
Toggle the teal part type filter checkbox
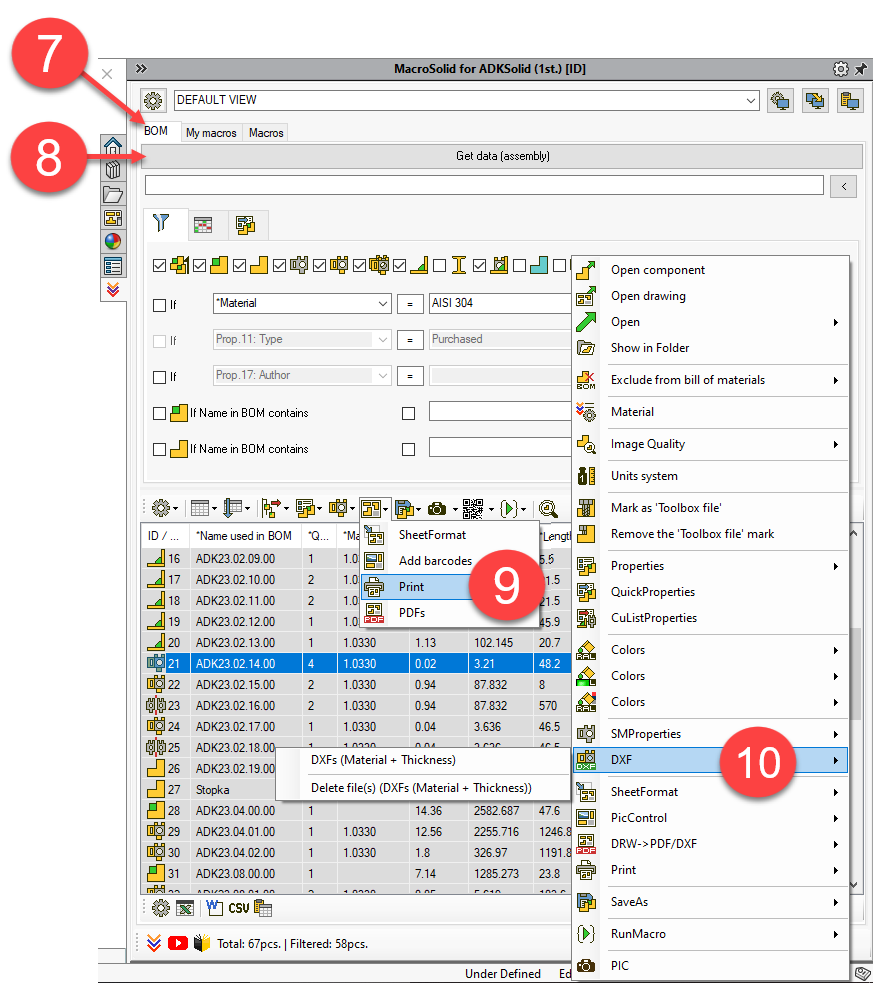coord(519,266)
